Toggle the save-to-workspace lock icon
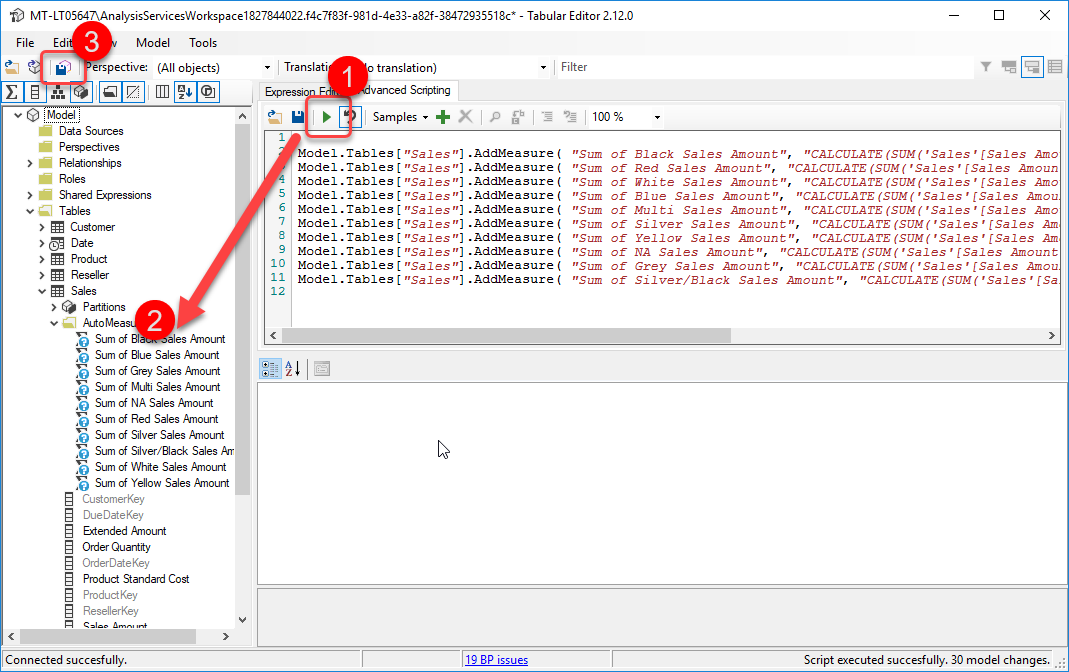The width and height of the screenshot is (1069, 672). point(62,67)
